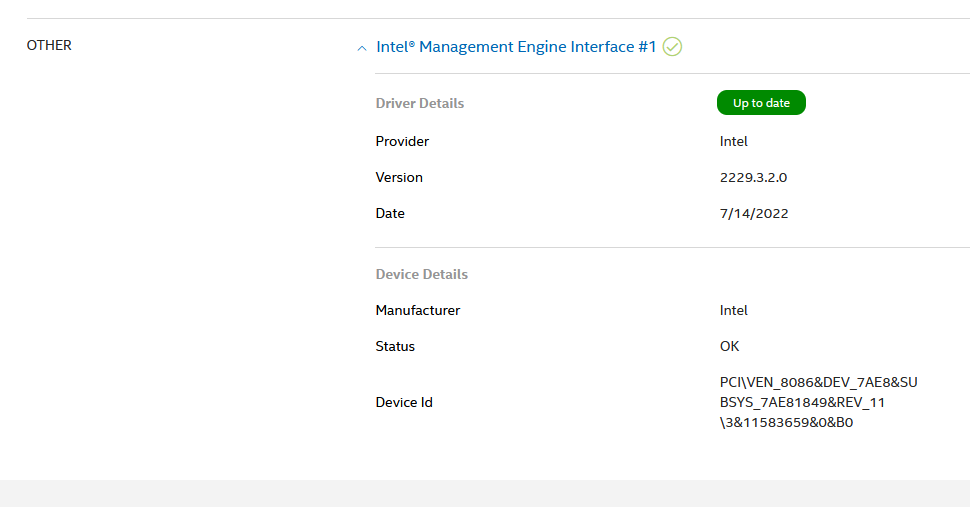Click the status value OK
970x519 pixels.
pyautogui.click(x=729, y=346)
